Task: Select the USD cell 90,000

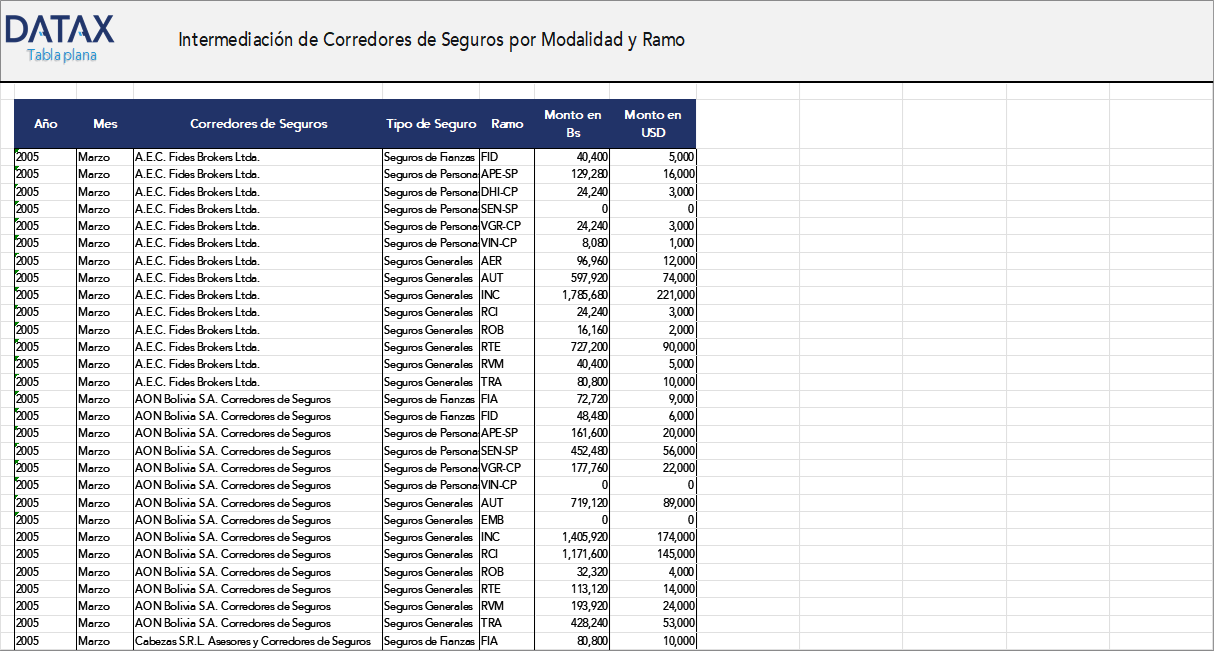Action: pyautogui.click(x=653, y=347)
